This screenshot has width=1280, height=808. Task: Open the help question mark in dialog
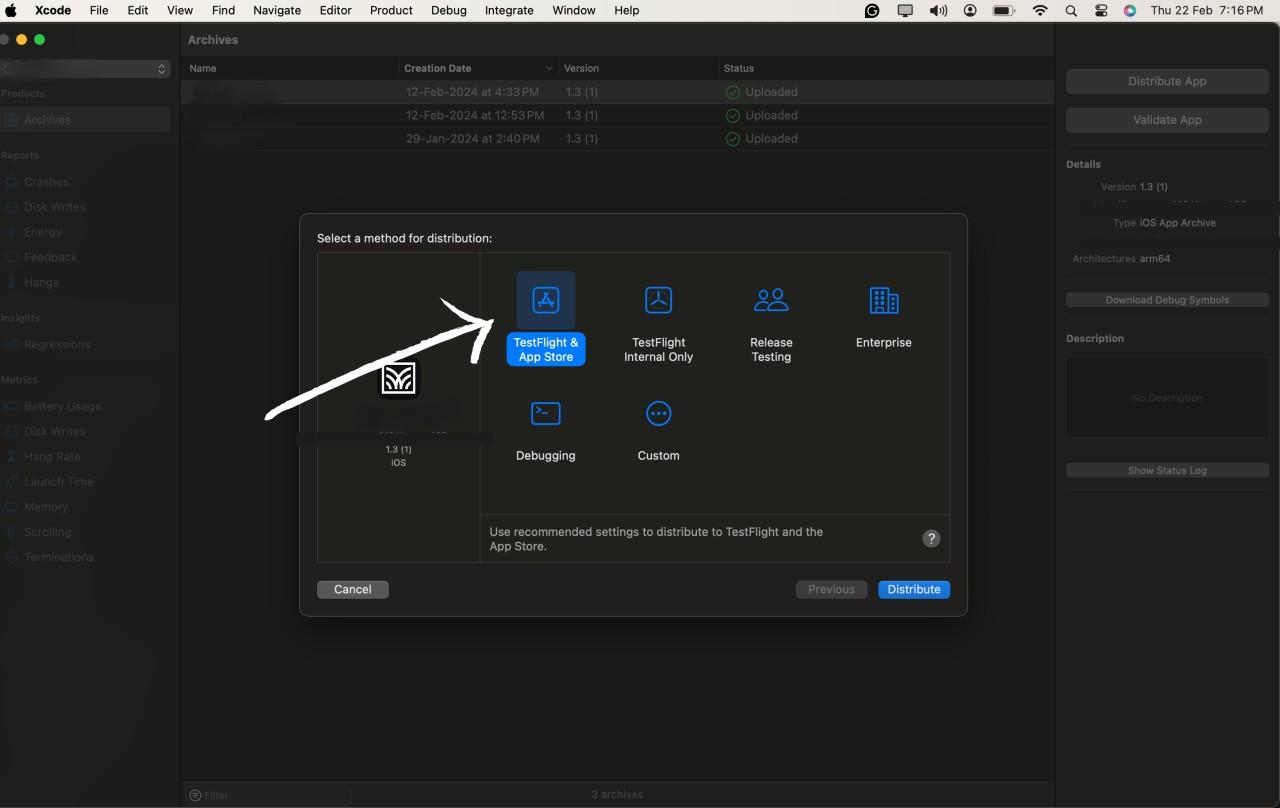pyautogui.click(x=931, y=538)
